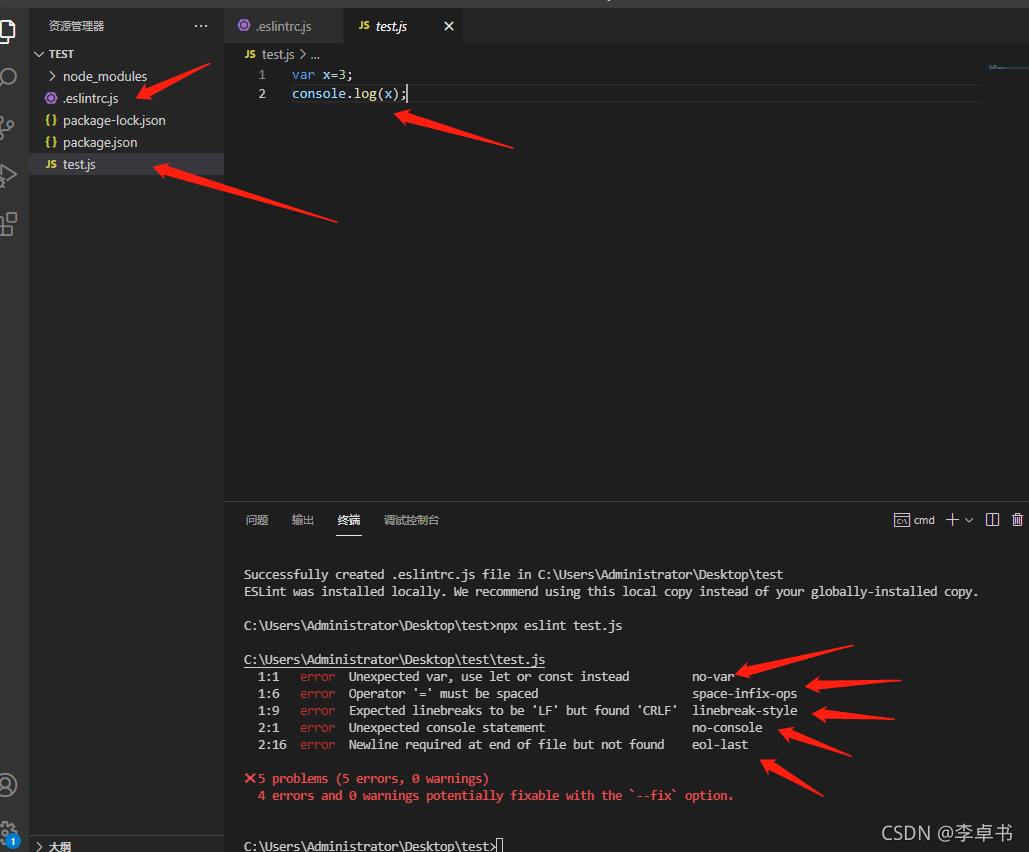This screenshot has width=1029, height=852.
Task: Open the Extensions view
Action: click(x=8, y=224)
